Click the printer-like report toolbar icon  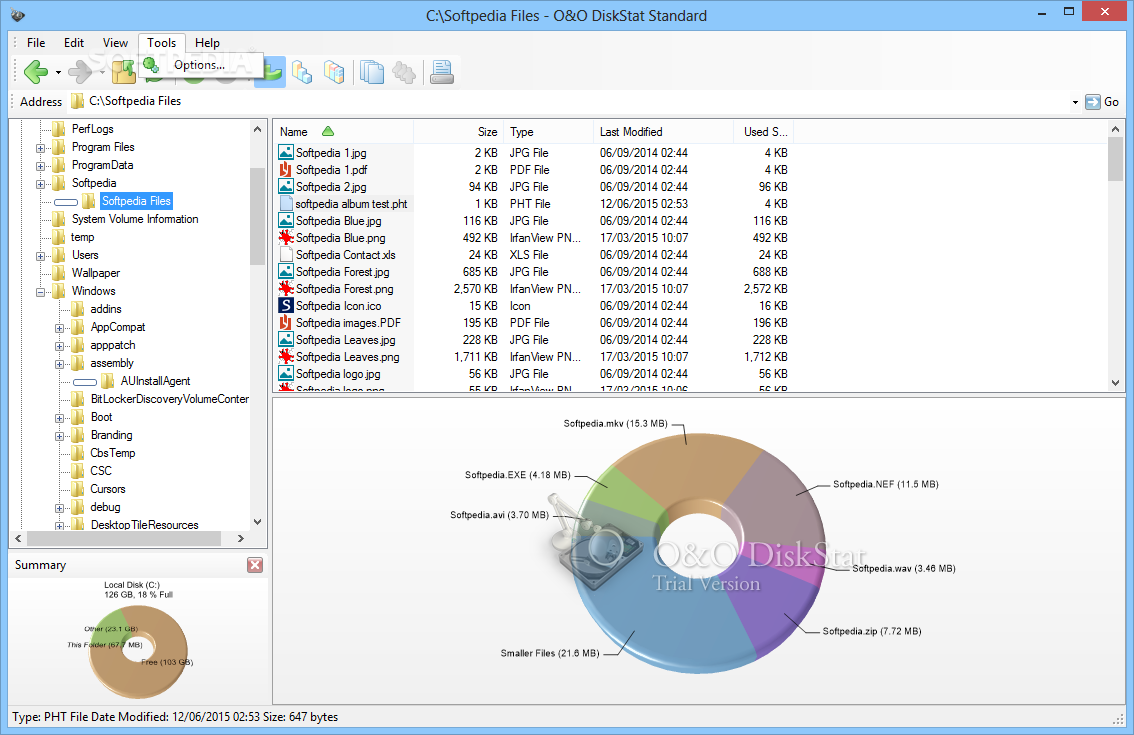pyautogui.click(x=442, y=72)
